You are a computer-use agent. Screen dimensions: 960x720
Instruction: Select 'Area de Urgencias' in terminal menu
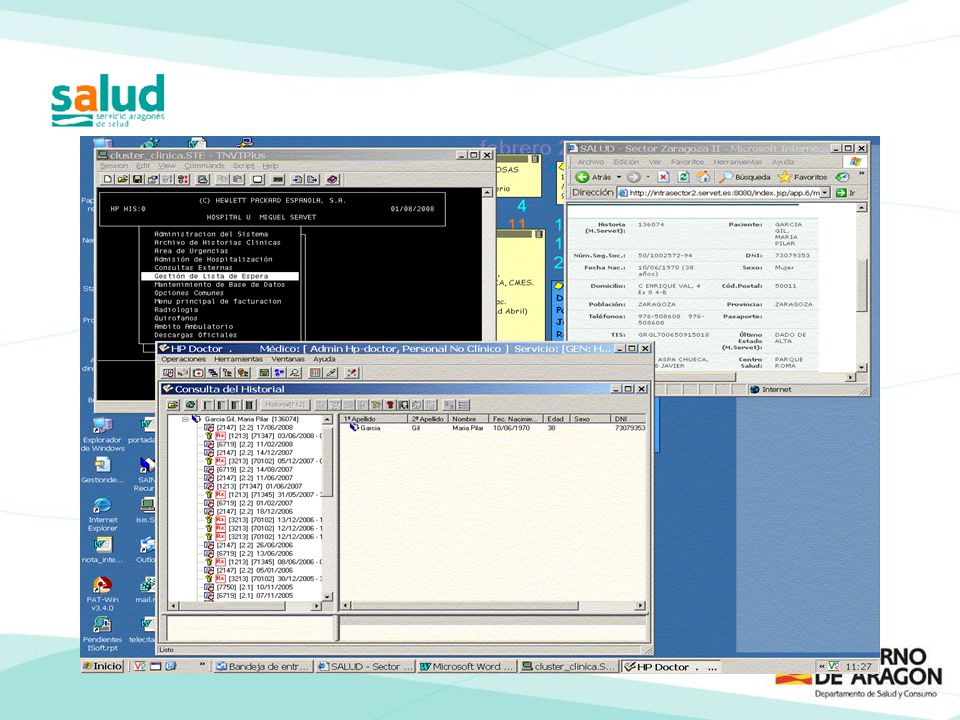191,251
